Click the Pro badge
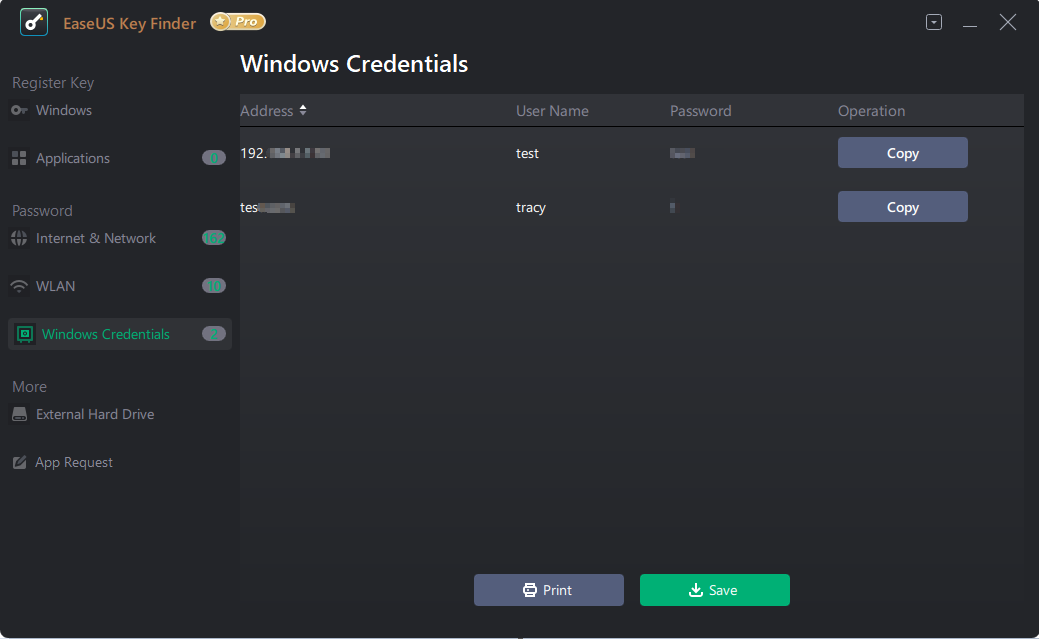This screenshot has height=639, width=1039. click(x=238, y=22)
